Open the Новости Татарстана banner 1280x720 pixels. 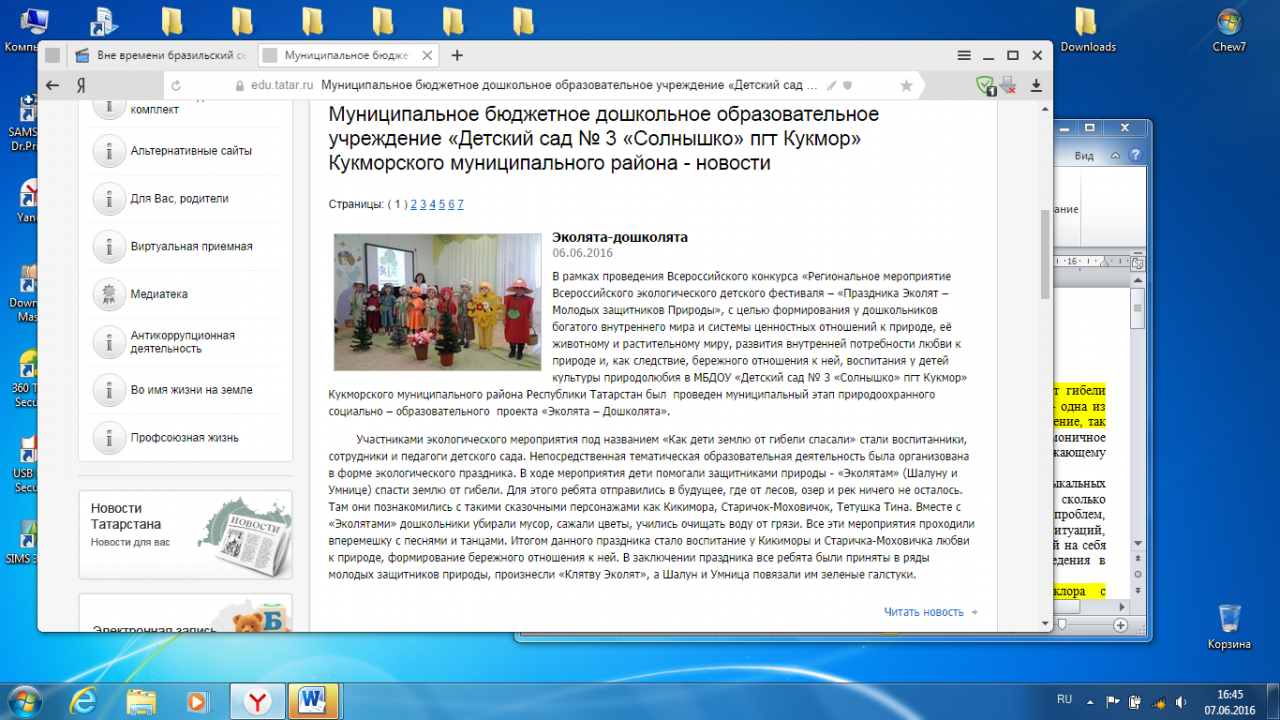coord(186,534)
